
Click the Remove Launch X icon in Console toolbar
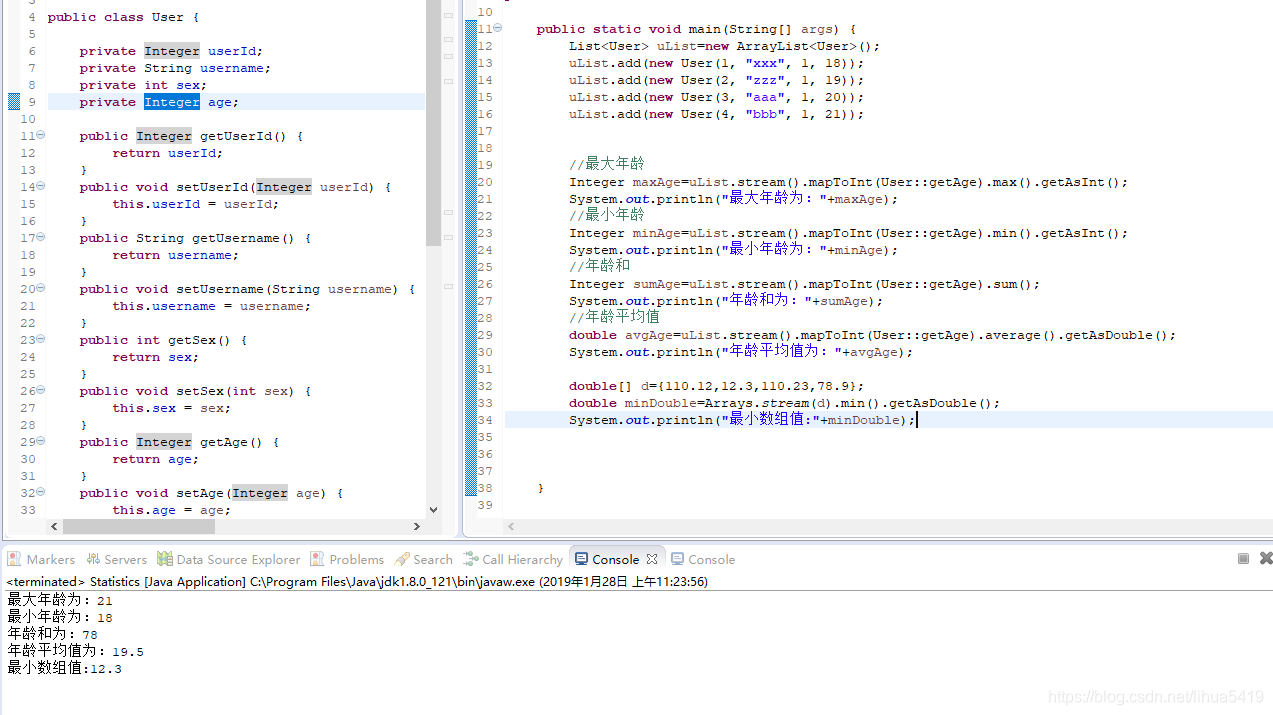pyautogui.click(x=1266, y=559)
